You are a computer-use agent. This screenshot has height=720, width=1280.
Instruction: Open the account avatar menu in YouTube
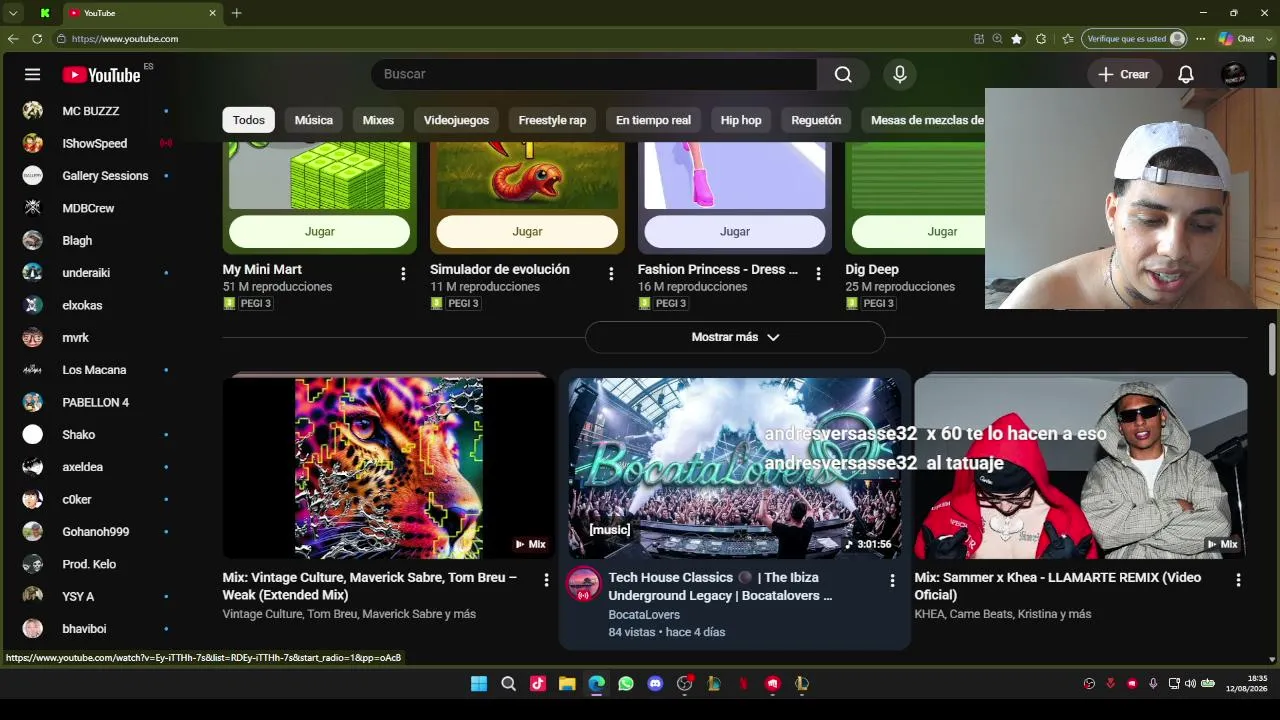click(1234, 74)
